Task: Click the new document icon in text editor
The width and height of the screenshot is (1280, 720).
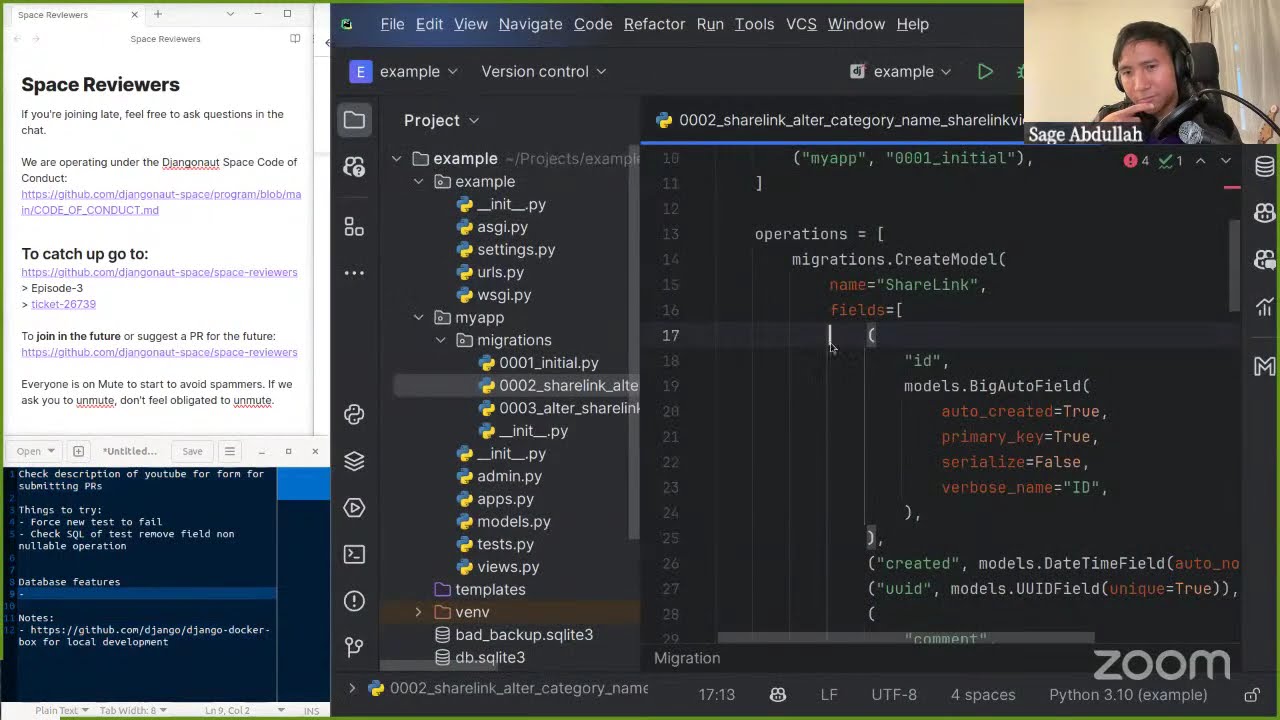Action: [78, 451]
